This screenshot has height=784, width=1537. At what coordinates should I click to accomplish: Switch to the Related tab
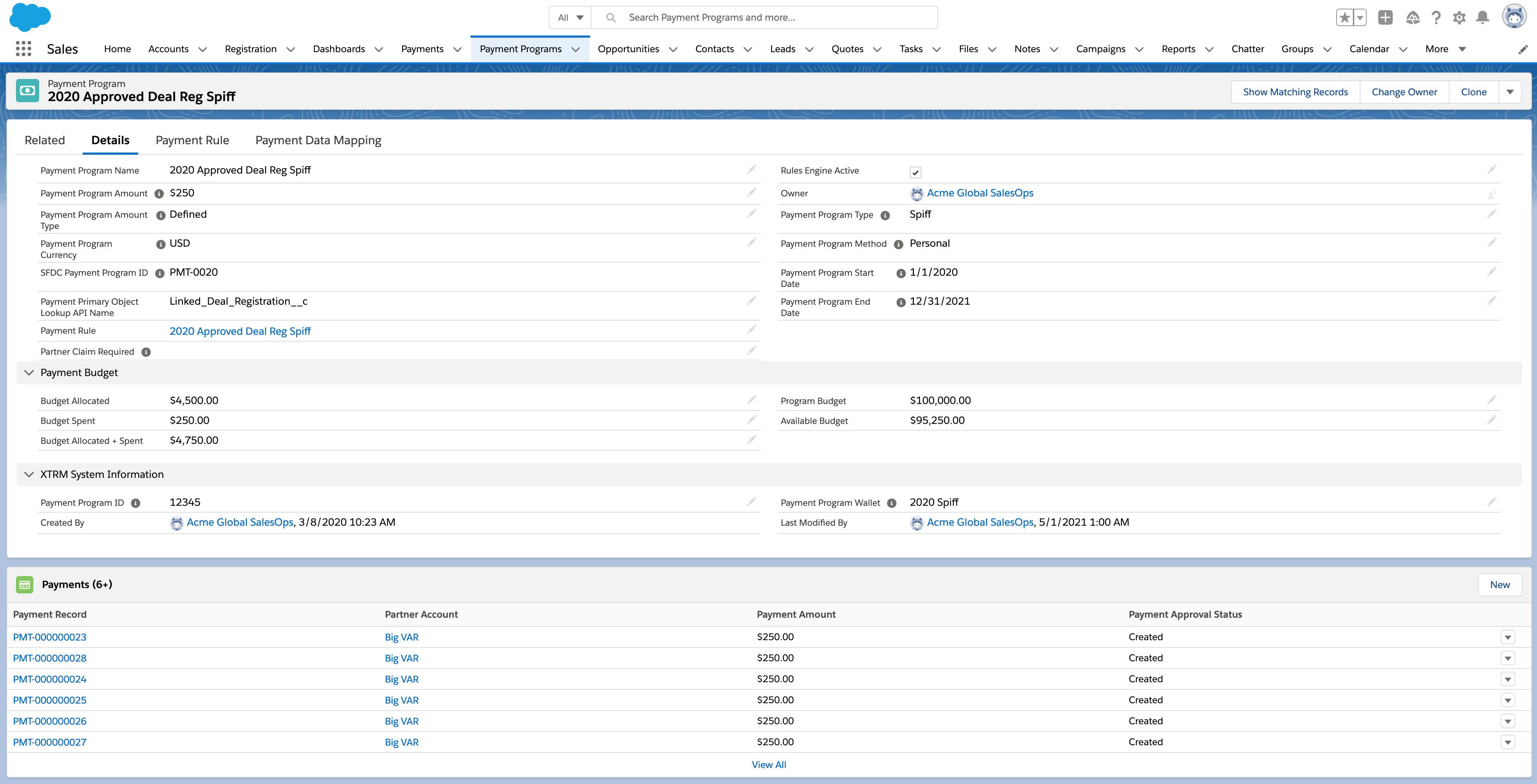pyautogui.click(x=45, y=139)
